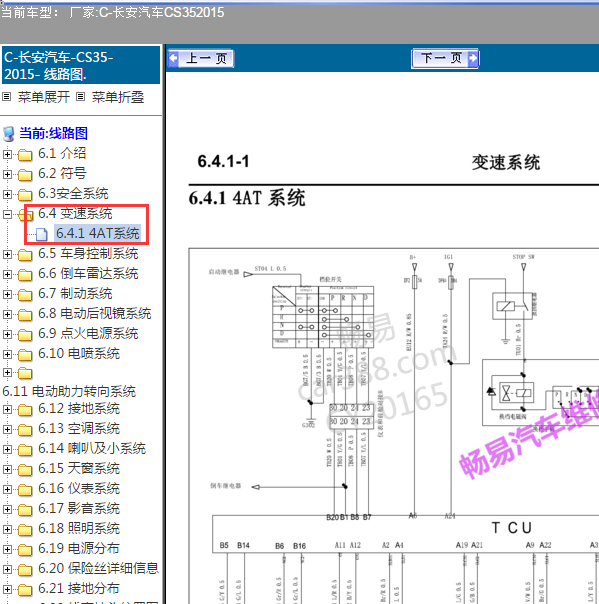Click folder icon of 6.18 照明系统
The height and width of the screenshot is (604, 599).
[25, 530]
